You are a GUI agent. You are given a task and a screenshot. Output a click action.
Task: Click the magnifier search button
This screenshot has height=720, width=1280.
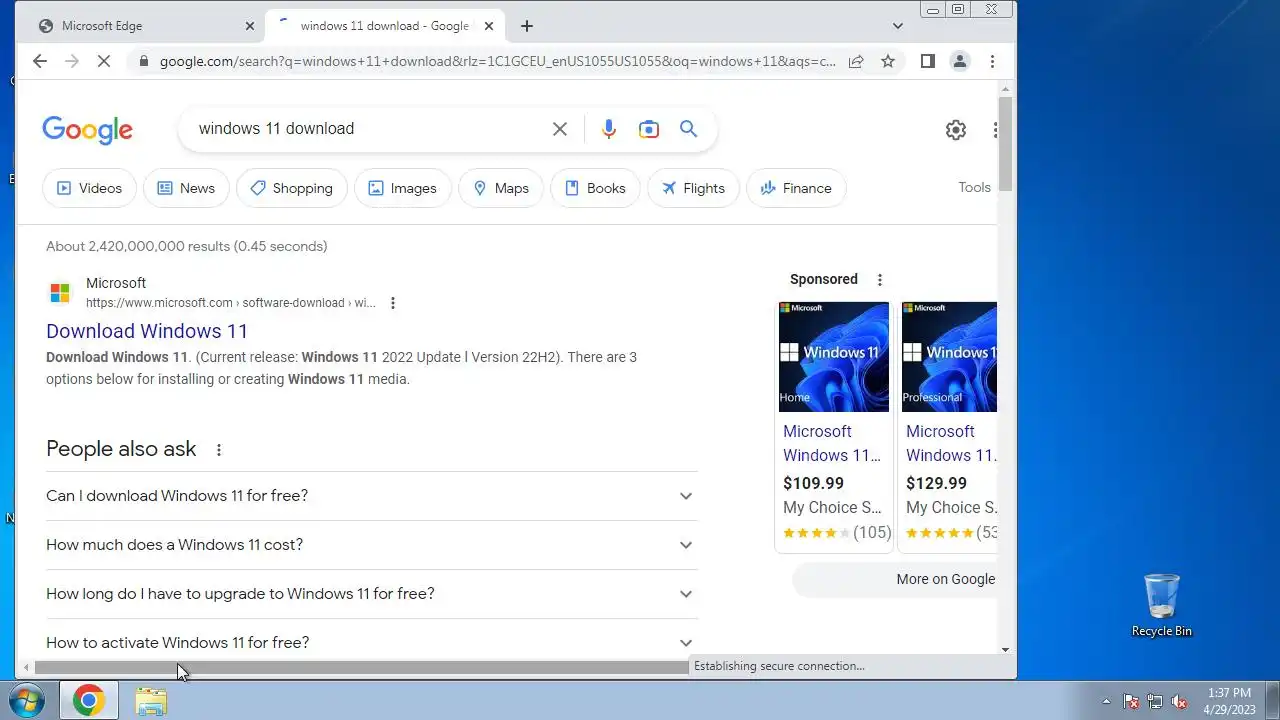[x=688, y=129]
